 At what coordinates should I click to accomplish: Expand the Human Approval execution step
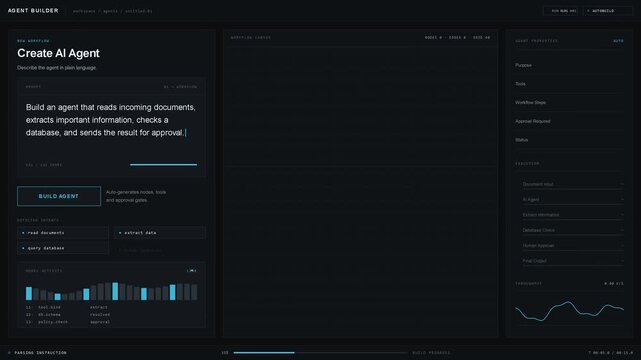click(573, 246)
